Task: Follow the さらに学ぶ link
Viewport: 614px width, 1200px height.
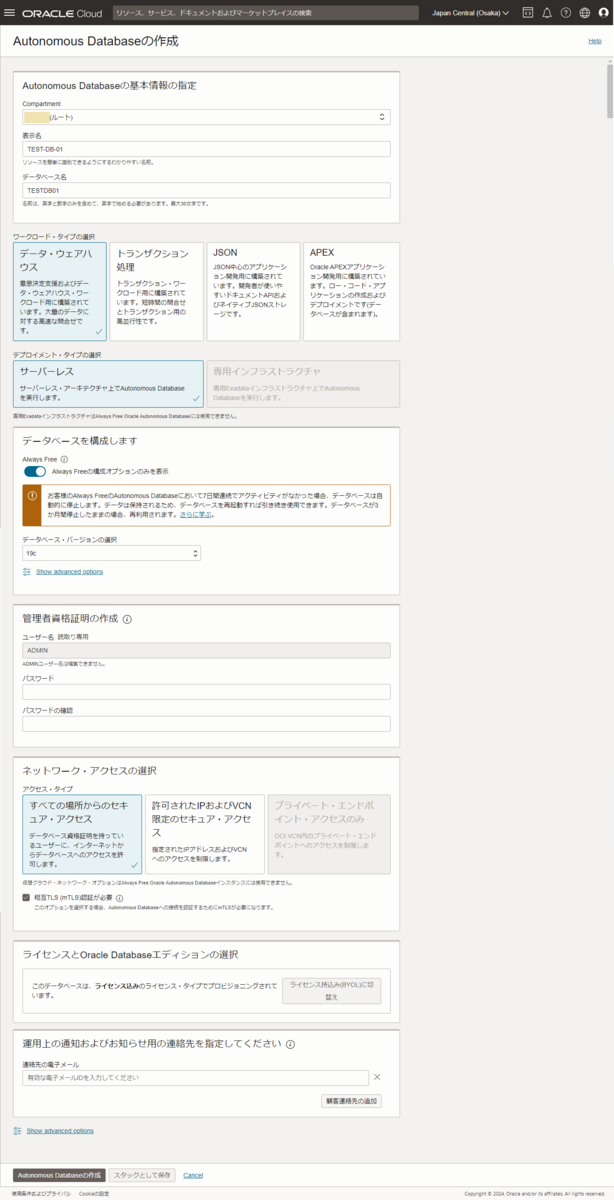Action: pyautogui.click(x=197, y=514)
